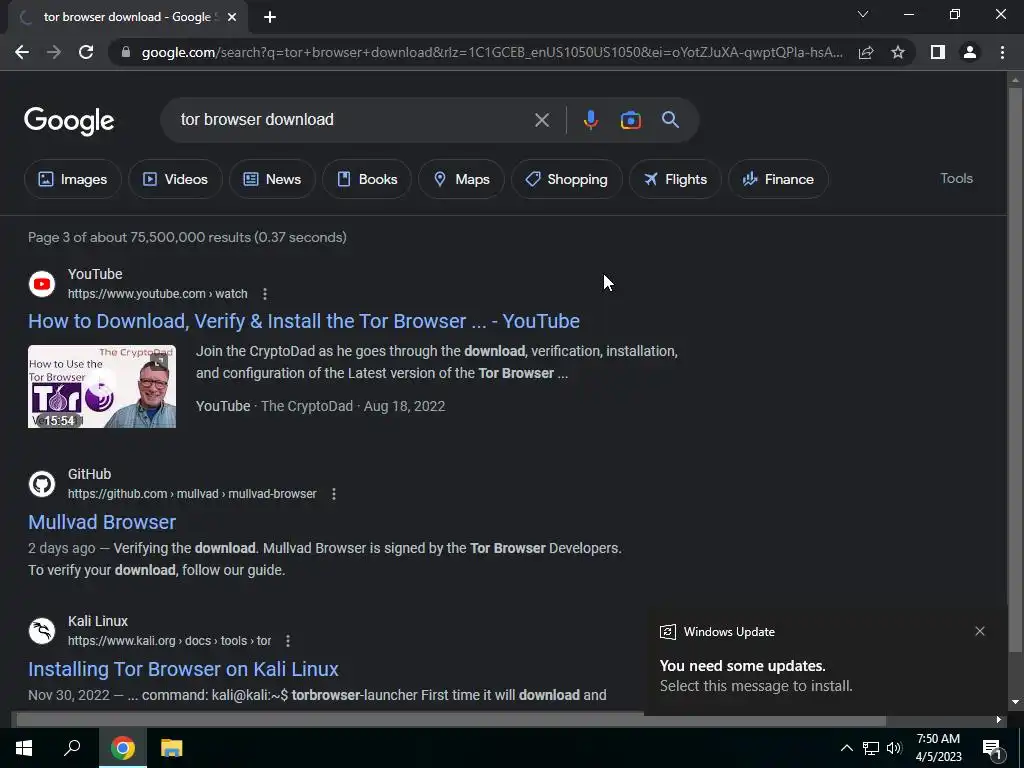
Task: Open taskbar search magnifier
Action: coord(72,748)
